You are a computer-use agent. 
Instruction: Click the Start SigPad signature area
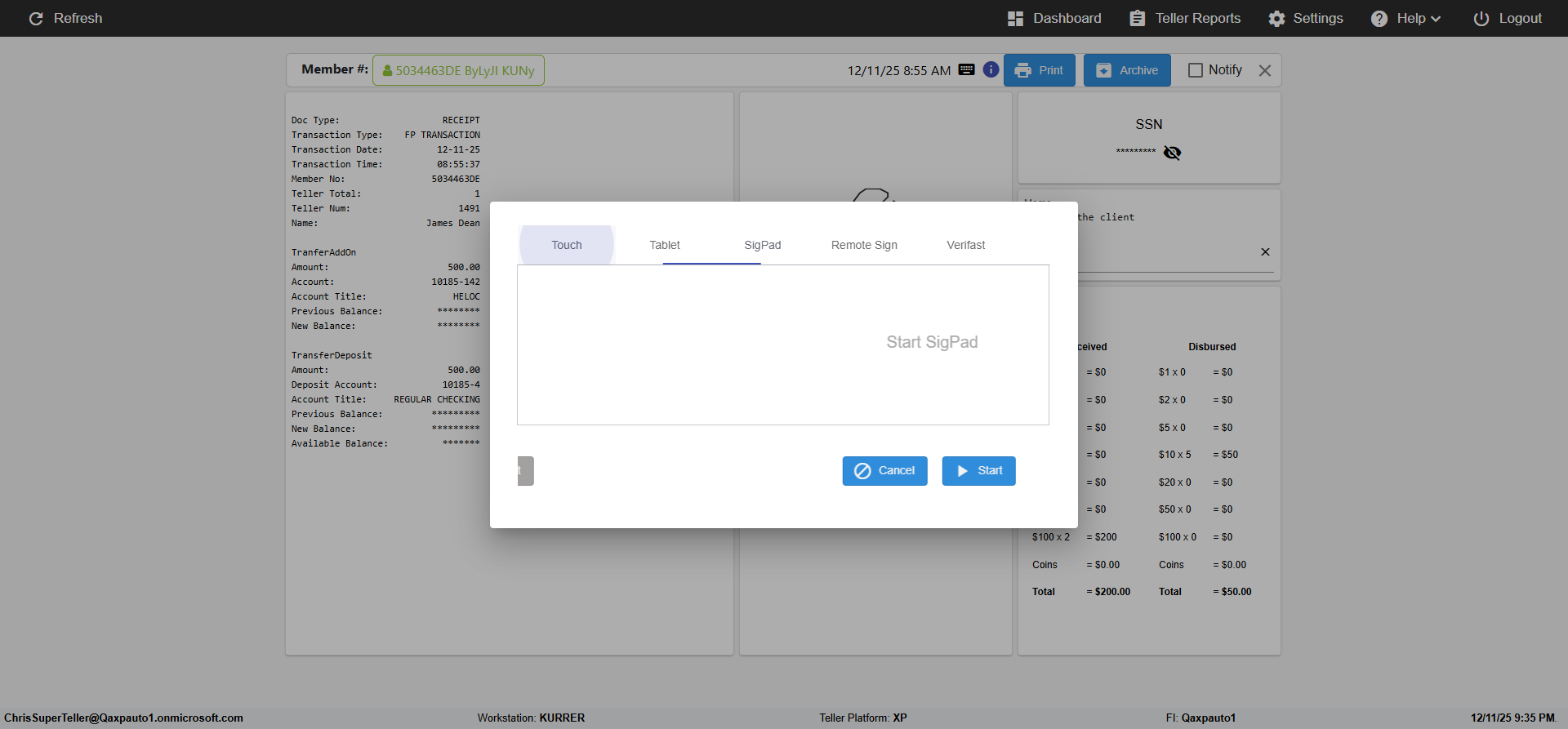[783, 344]
